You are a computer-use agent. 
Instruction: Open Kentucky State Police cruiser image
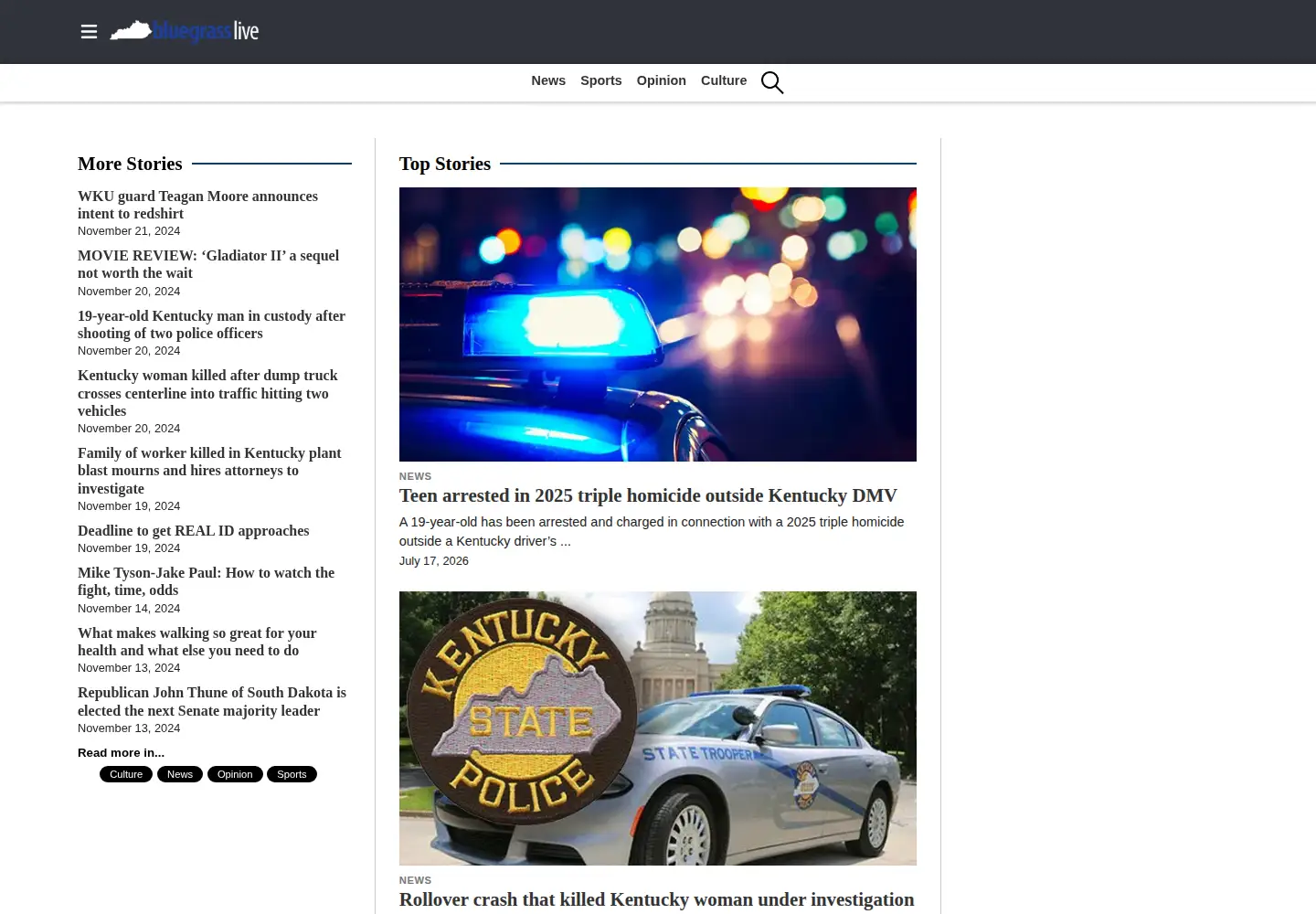click(658, 728)
